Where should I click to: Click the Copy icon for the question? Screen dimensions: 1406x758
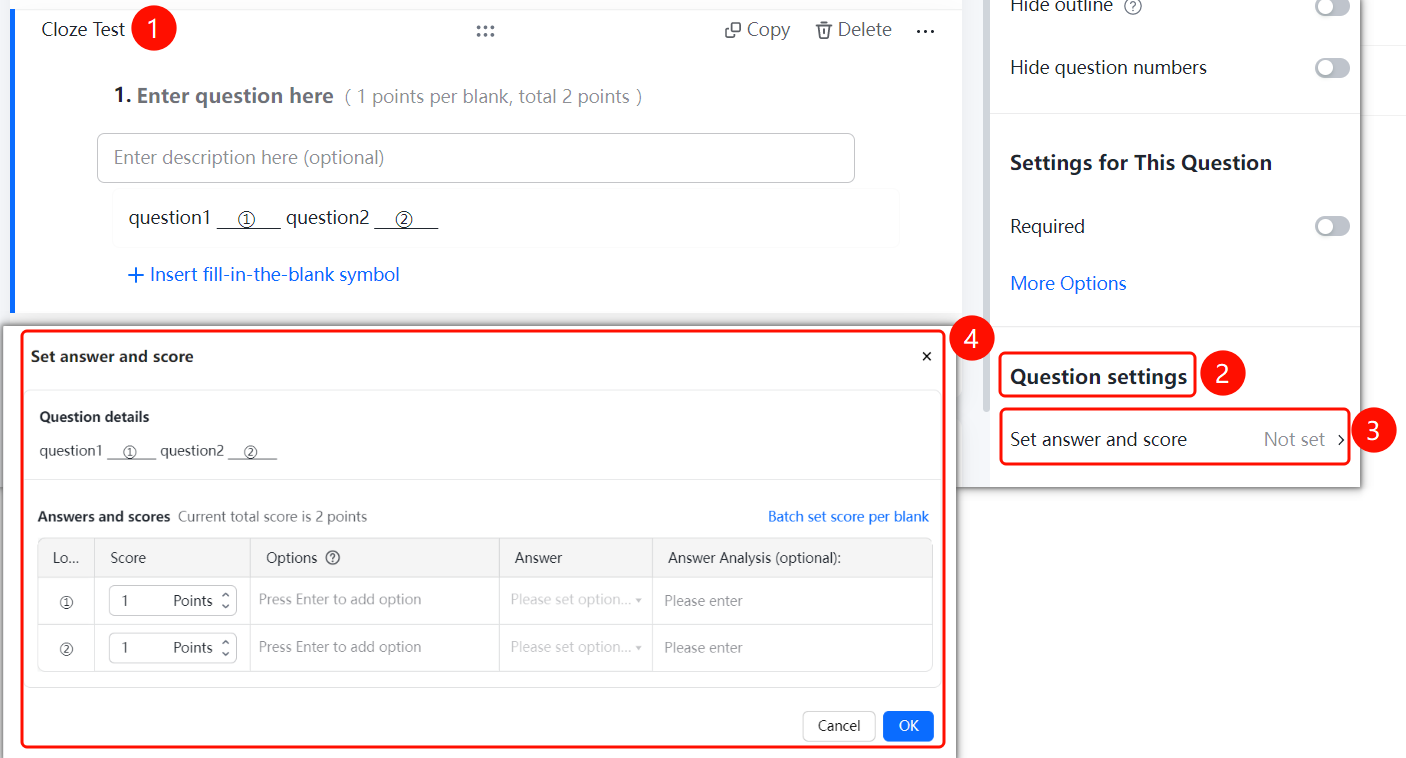(x=733, y=30)
